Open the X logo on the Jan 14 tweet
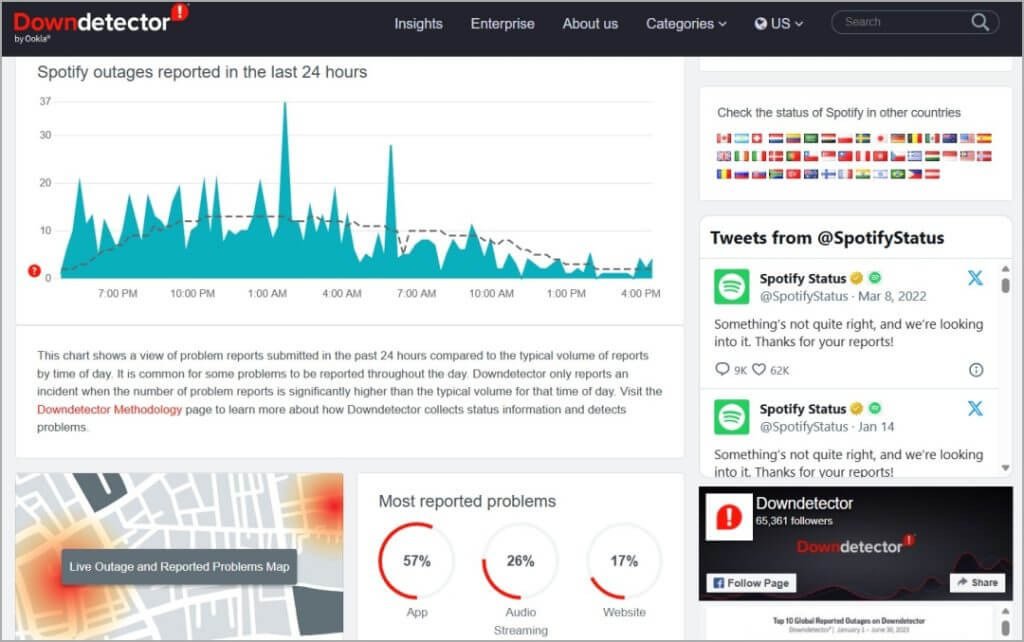This screenshot has height=642, width=1024. 975,408
